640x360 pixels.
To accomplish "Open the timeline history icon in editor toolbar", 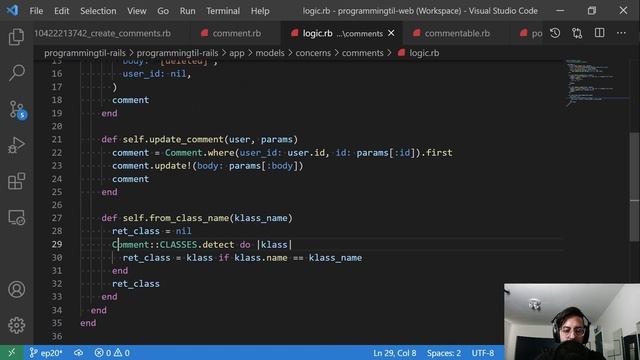I will click(x=555, y=33).
